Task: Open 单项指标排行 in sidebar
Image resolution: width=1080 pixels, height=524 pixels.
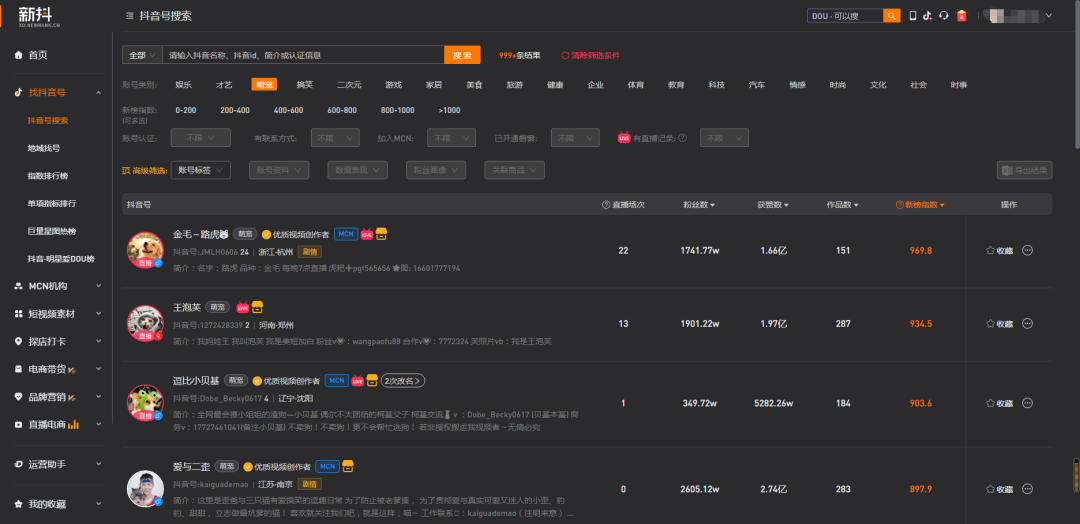Action: [52, 203]
